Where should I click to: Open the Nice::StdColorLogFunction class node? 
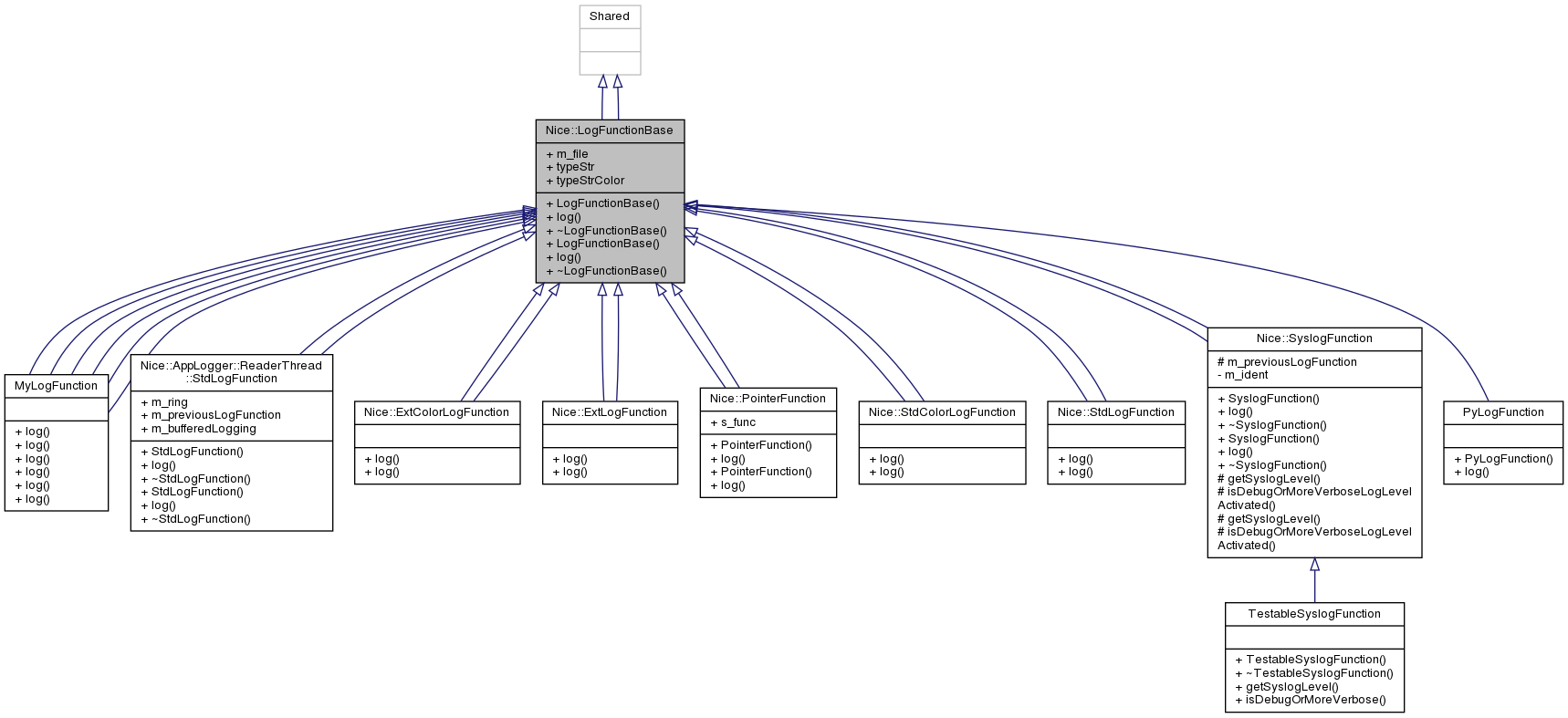click(x=942, y=442)
